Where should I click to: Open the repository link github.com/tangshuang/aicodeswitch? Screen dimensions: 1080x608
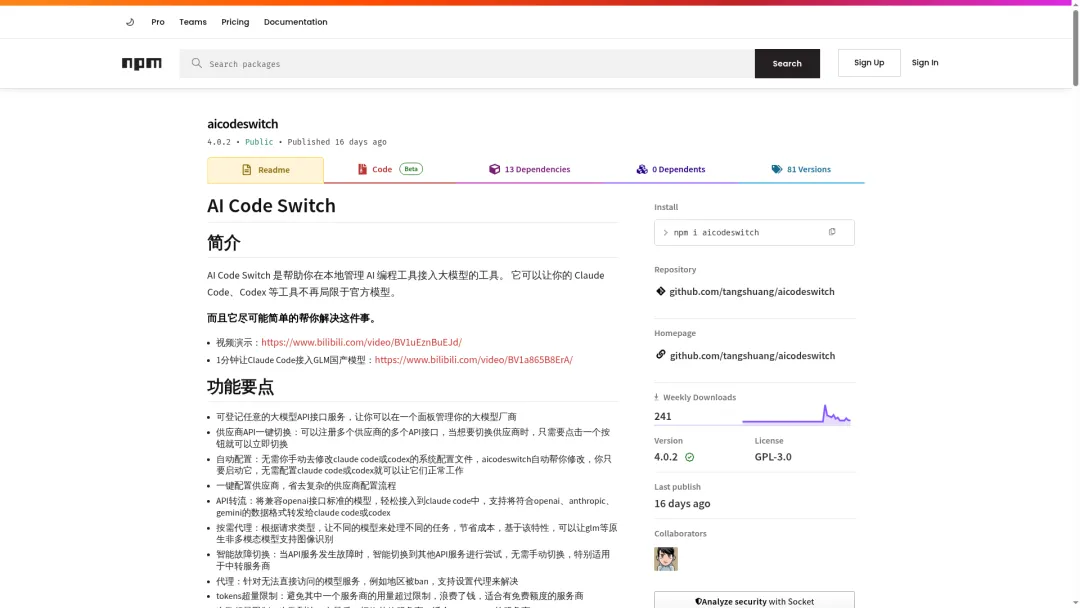(751, 291)
